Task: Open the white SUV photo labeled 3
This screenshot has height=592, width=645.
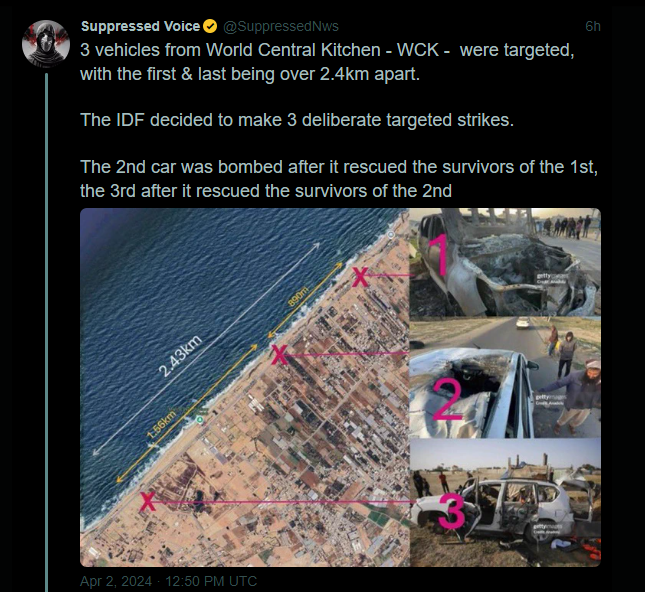Action: (505, 502)
